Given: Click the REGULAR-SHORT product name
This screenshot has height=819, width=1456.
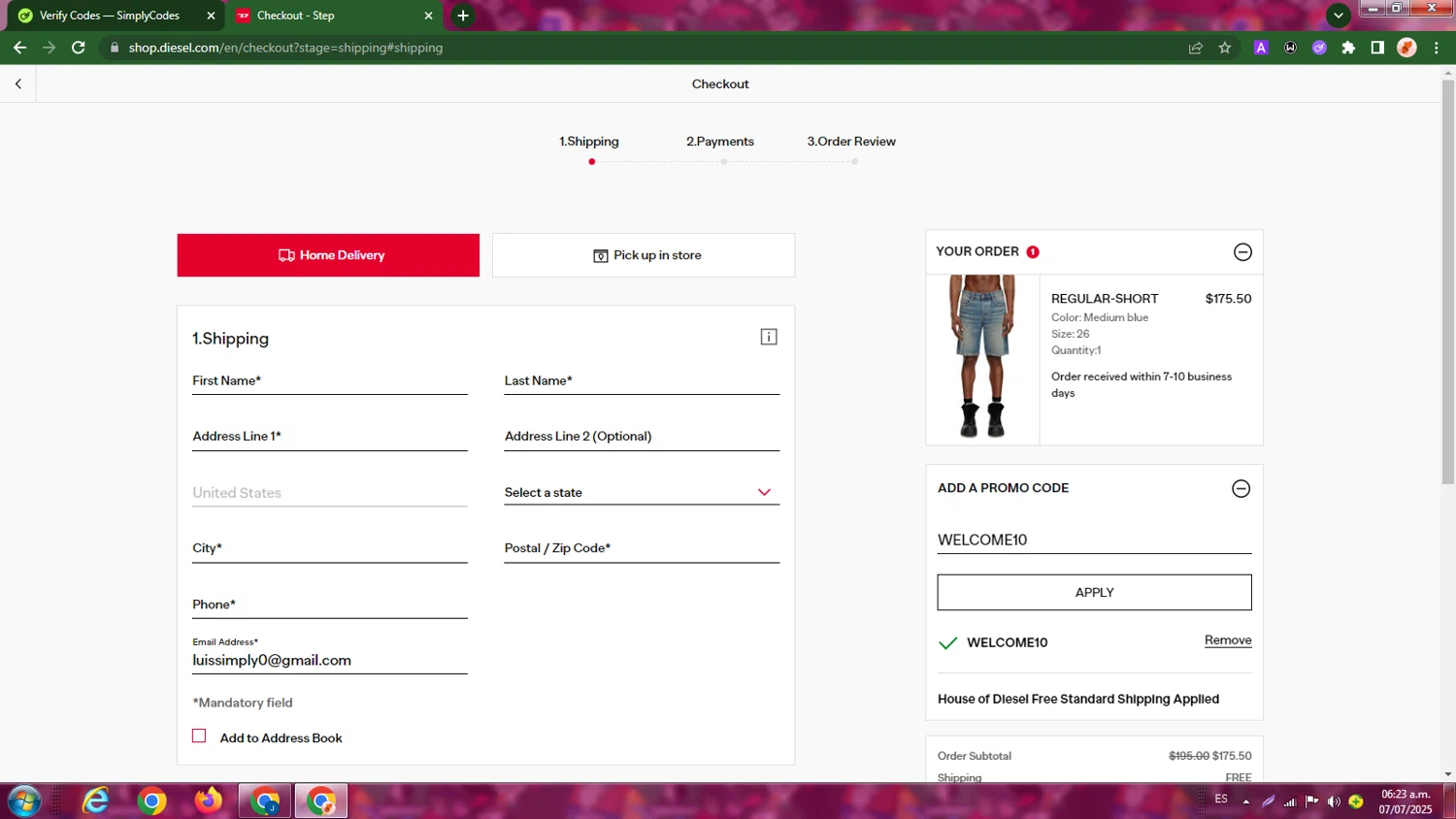Looking at the screenshot, I should (1105, 299).
